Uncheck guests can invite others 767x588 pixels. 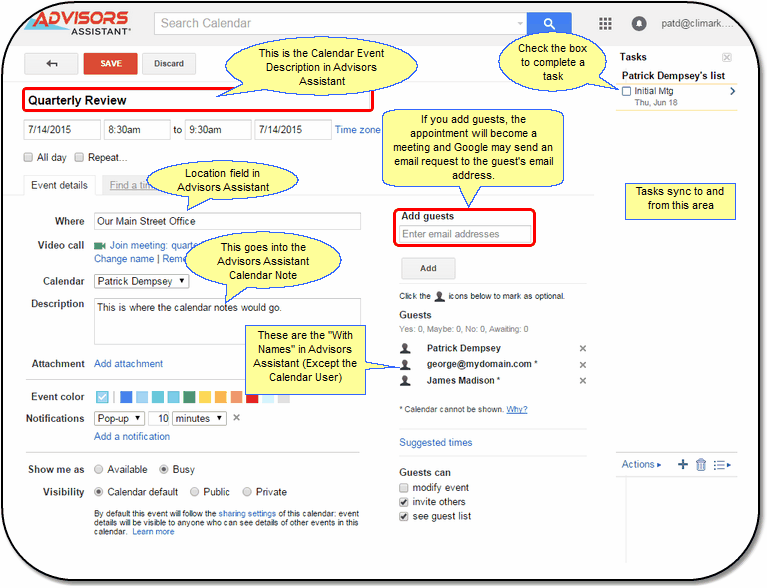[404, 502]
